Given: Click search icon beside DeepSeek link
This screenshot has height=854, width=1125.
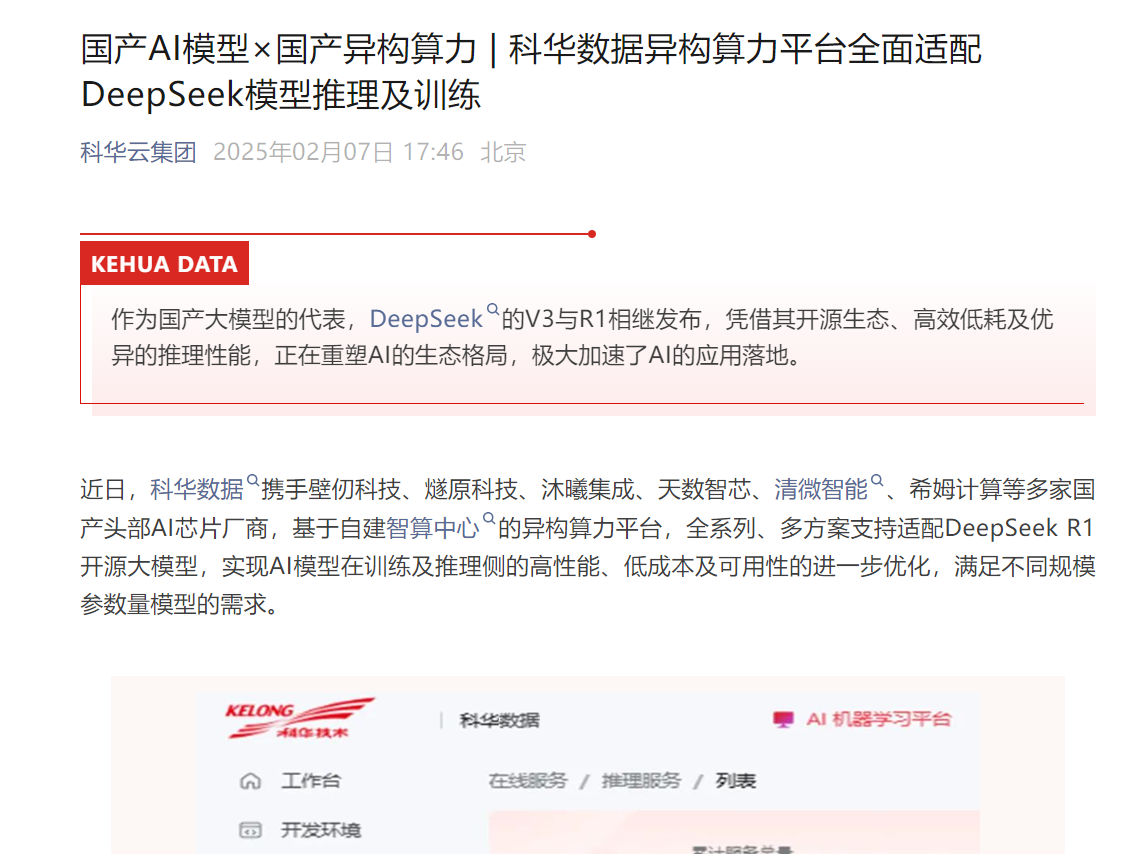Looking at the screenshot, I should click(x=493, y=310).
